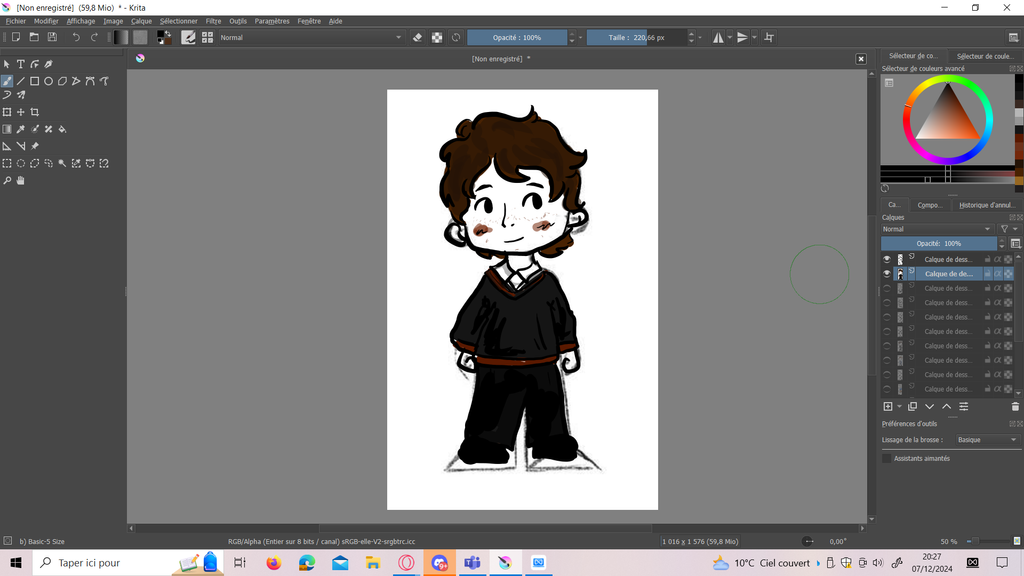This screenshot has width=1024, height=576.
Task: Hide the selected highlighted layer
Action: tap(886, 274)
